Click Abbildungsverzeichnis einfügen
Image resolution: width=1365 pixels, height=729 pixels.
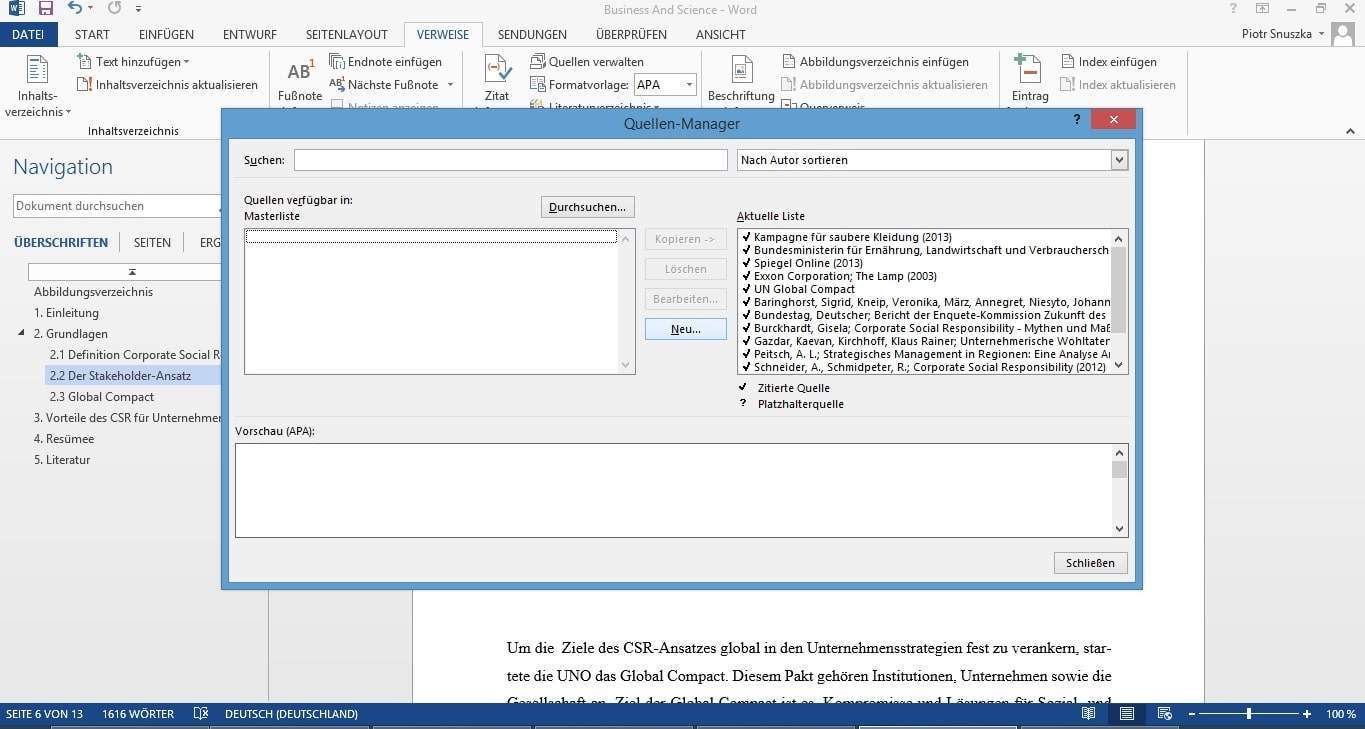click(x=875, y=62)
